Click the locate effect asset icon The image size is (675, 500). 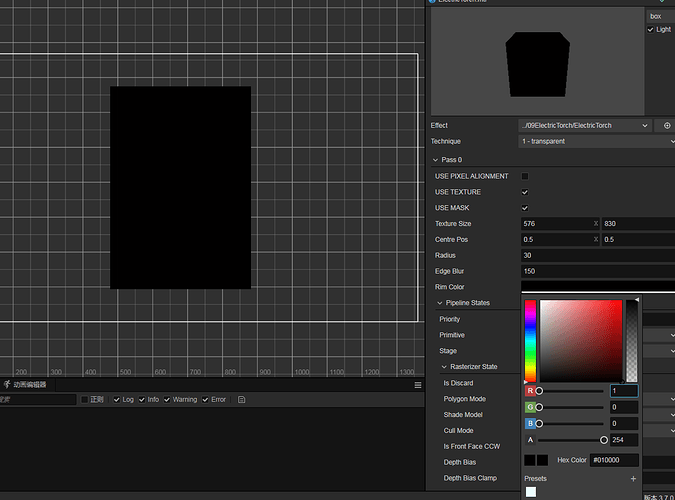click(667, 126)
